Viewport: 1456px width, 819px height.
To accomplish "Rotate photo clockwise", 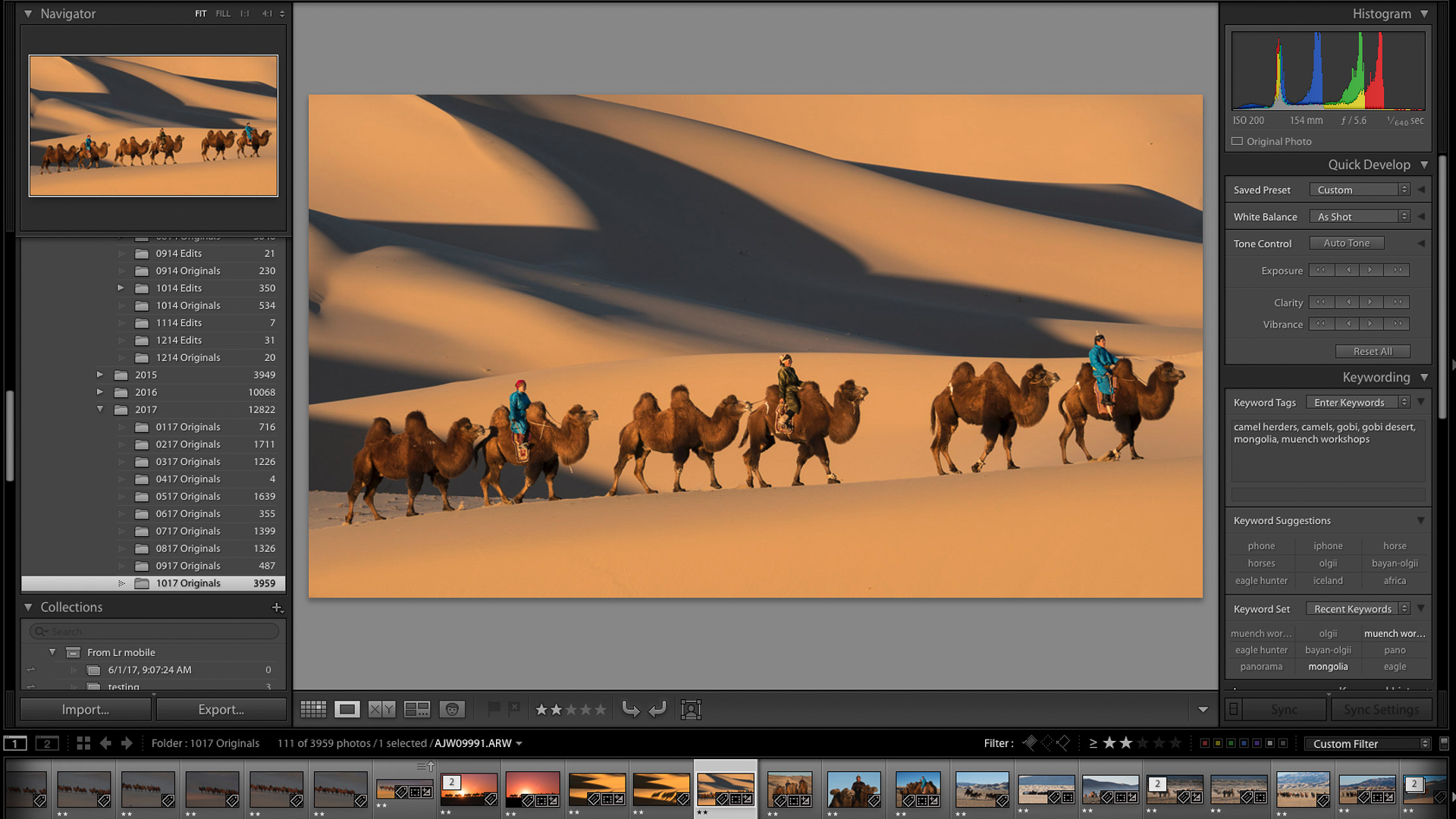I will [x=658, y=709].
